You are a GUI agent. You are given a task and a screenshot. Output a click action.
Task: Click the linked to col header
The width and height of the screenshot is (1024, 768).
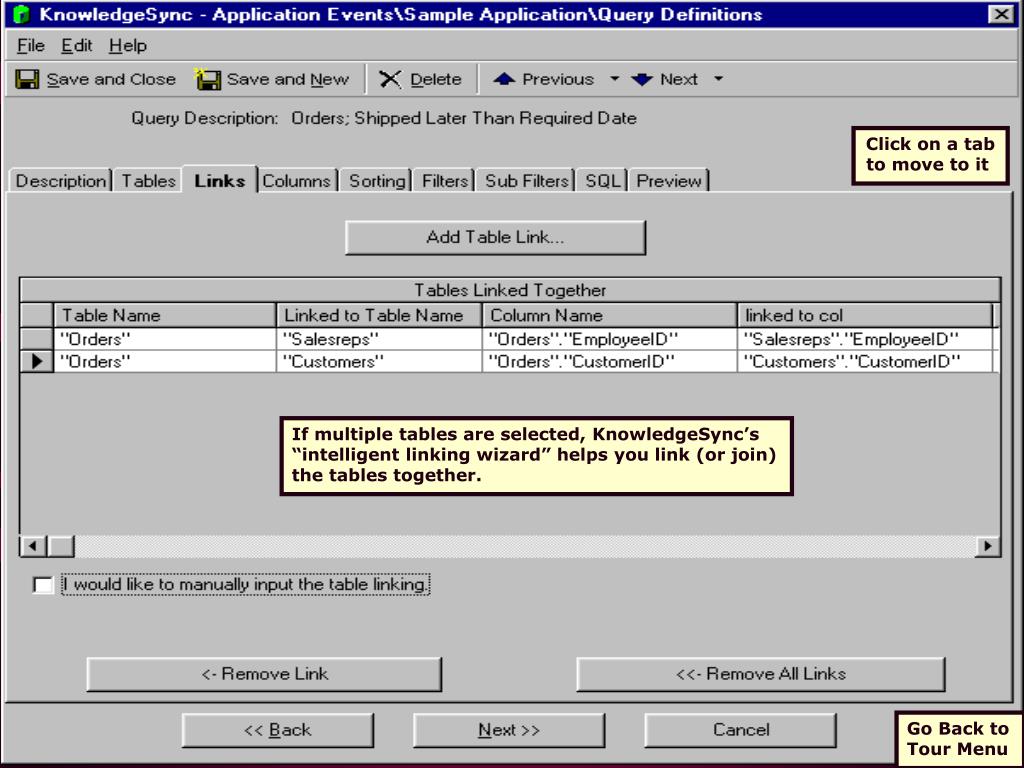pyautogui.click(x=865, y=315)
